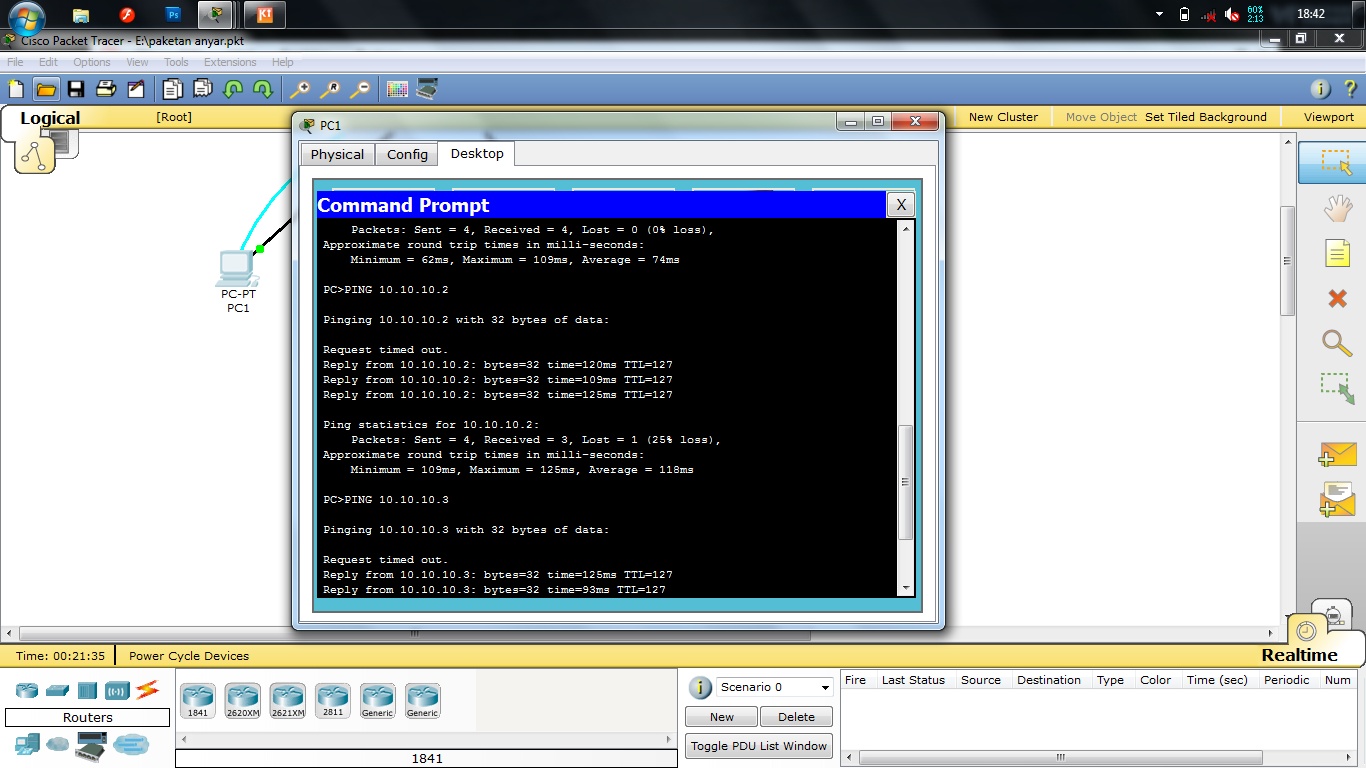Open the File menu

tap(15, 62)
